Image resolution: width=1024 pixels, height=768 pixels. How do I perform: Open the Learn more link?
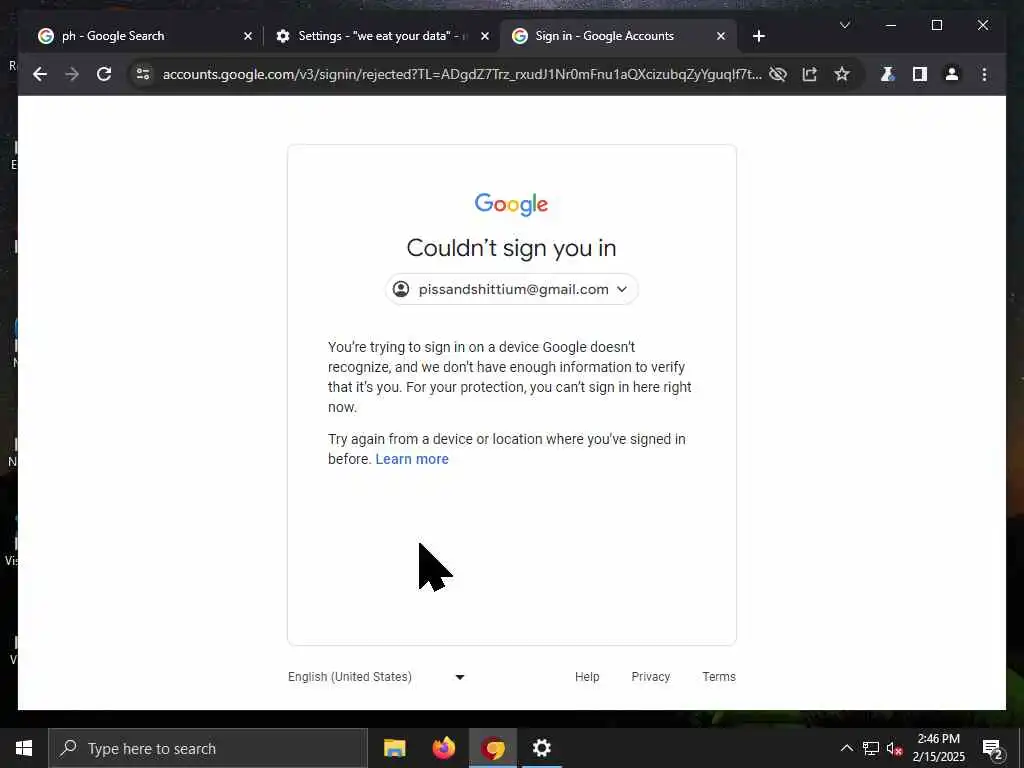(411, 459)
